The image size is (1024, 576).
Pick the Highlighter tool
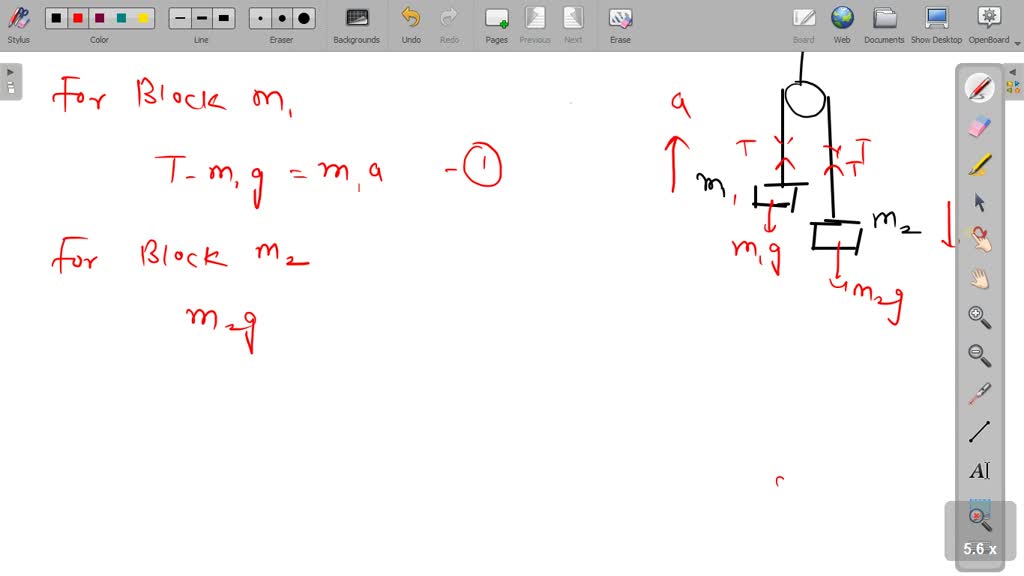tap(979, 164)
